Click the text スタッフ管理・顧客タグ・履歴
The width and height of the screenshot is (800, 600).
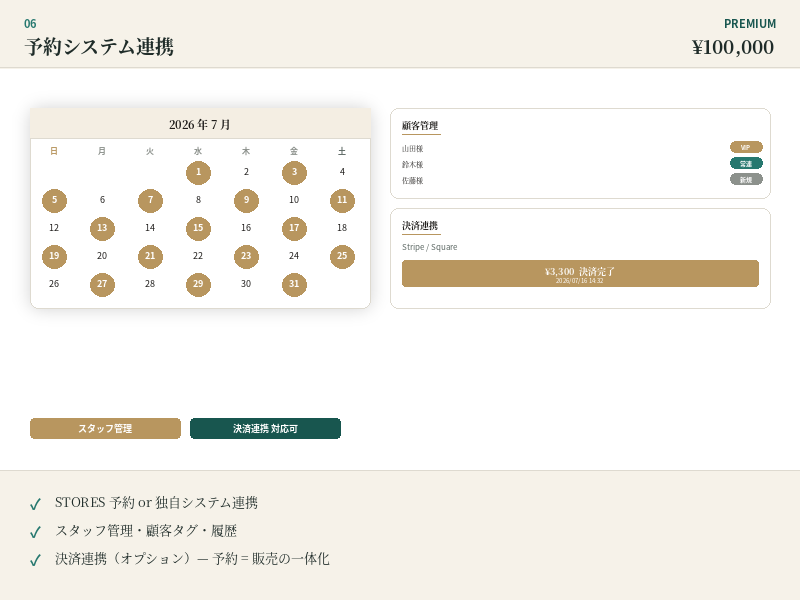(146, 531)
